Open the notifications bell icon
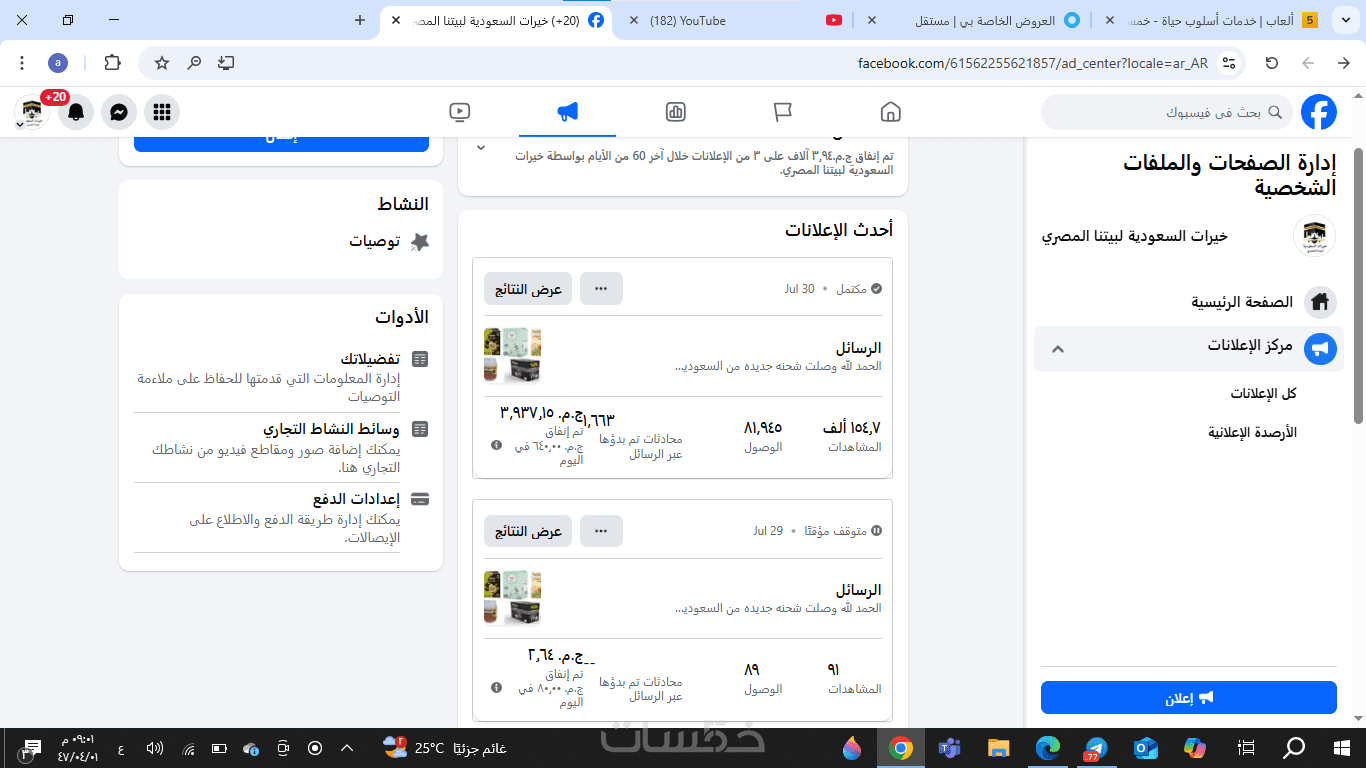The height and width of the screenshot is (768, 1366). coord(76,112)
